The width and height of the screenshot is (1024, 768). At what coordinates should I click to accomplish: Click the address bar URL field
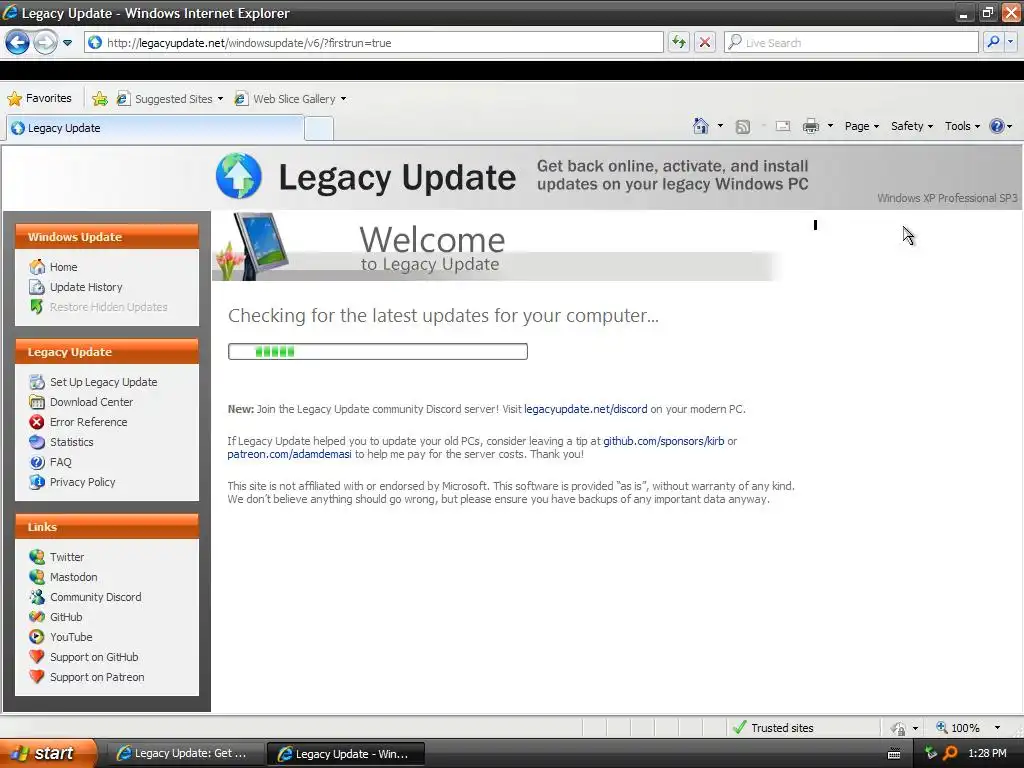(374, 42)
